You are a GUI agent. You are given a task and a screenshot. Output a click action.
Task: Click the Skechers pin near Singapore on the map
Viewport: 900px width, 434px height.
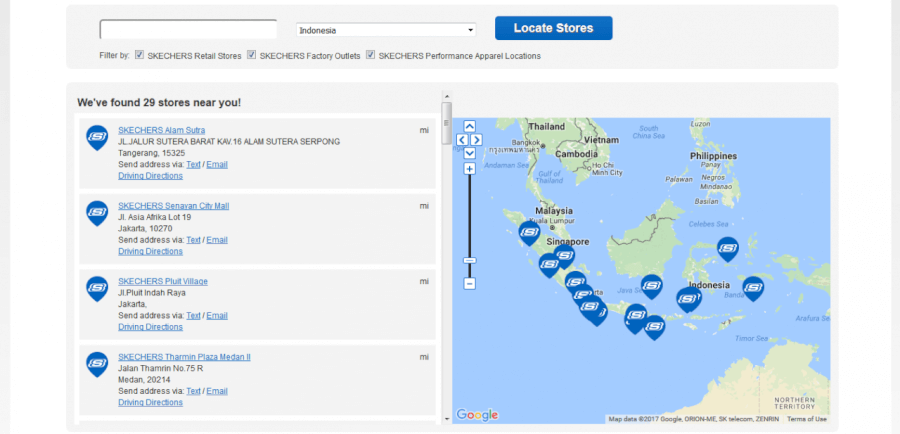(564, 256)
